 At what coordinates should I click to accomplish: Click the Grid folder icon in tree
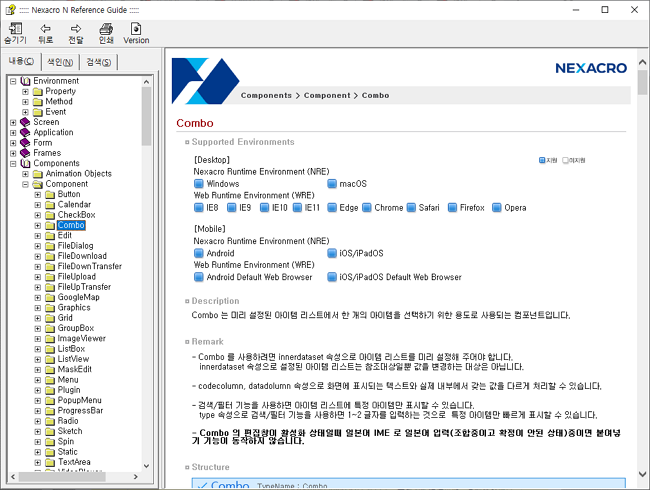point(50,318)
